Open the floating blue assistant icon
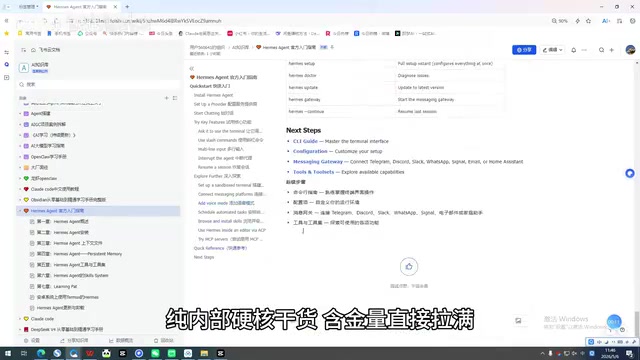Image resolution: width=640 pixels, height=360 pixels. pyautogui.click(x=630, y=173)
